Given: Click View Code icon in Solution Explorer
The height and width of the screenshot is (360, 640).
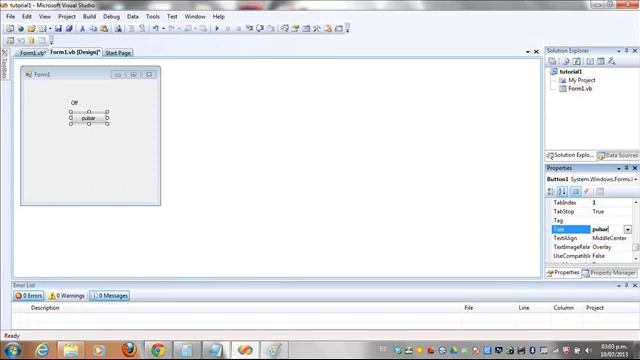Looking at the screenshot, I should click(x=590, y=61).
